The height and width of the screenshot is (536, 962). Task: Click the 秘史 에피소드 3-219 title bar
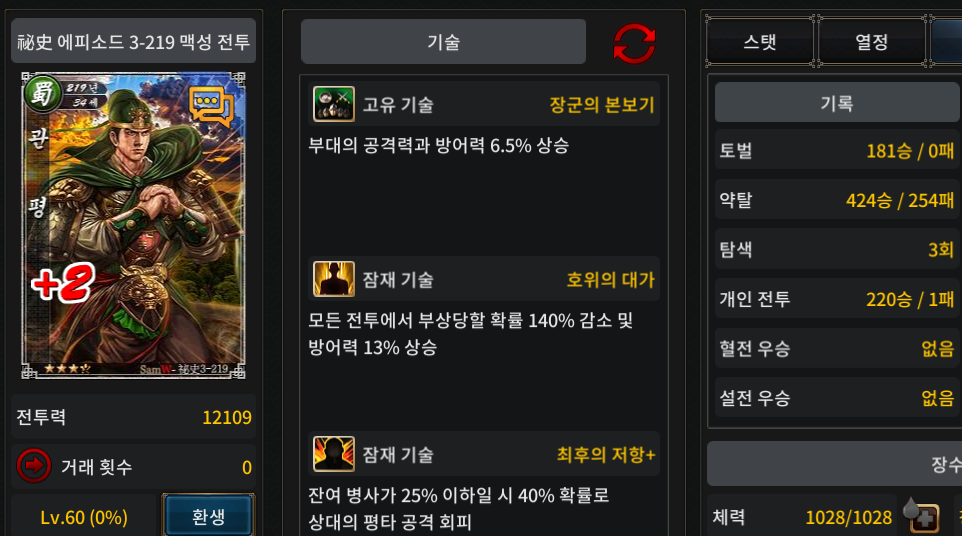134,41
